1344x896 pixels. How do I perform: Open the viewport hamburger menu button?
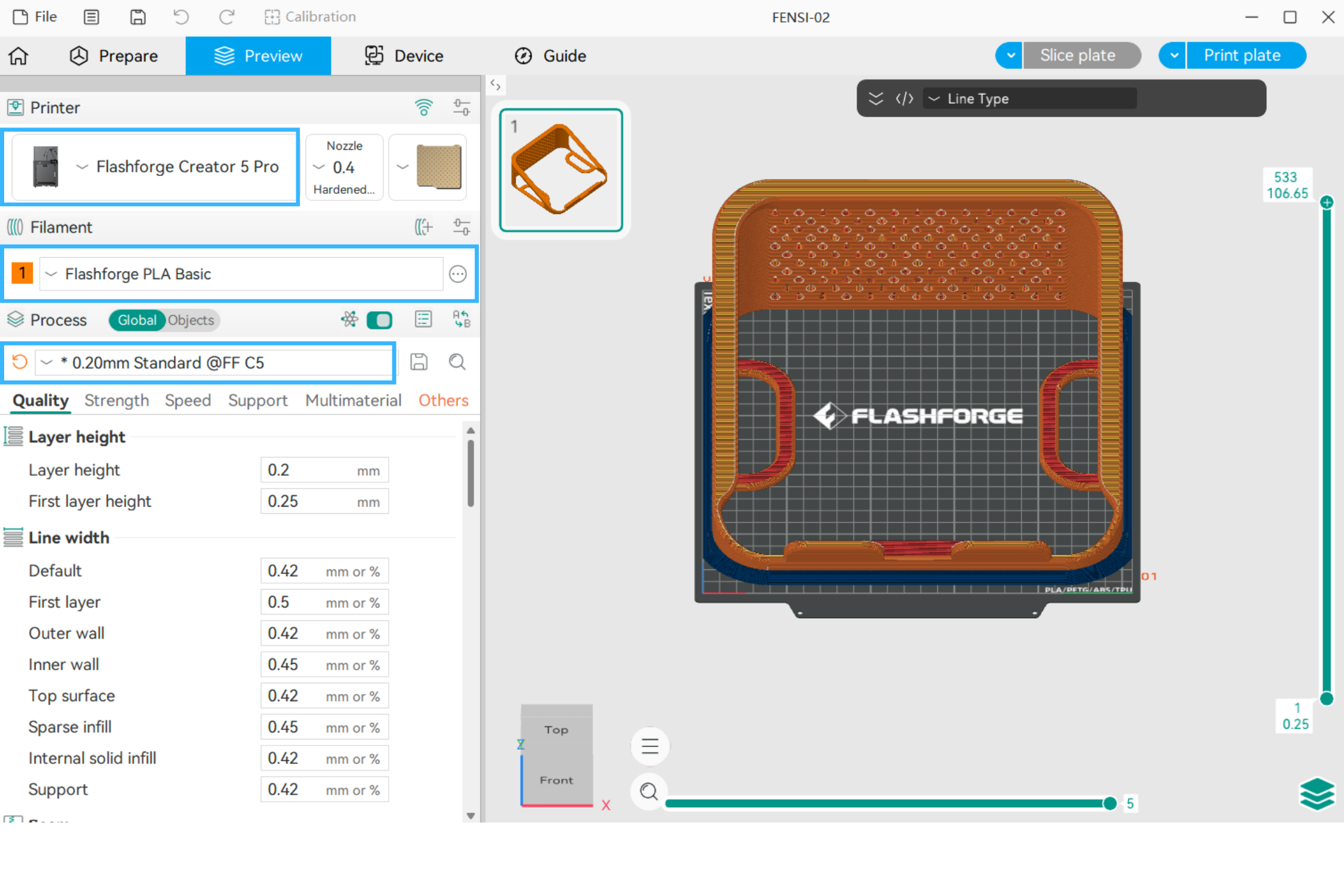[x=650, y=745]
